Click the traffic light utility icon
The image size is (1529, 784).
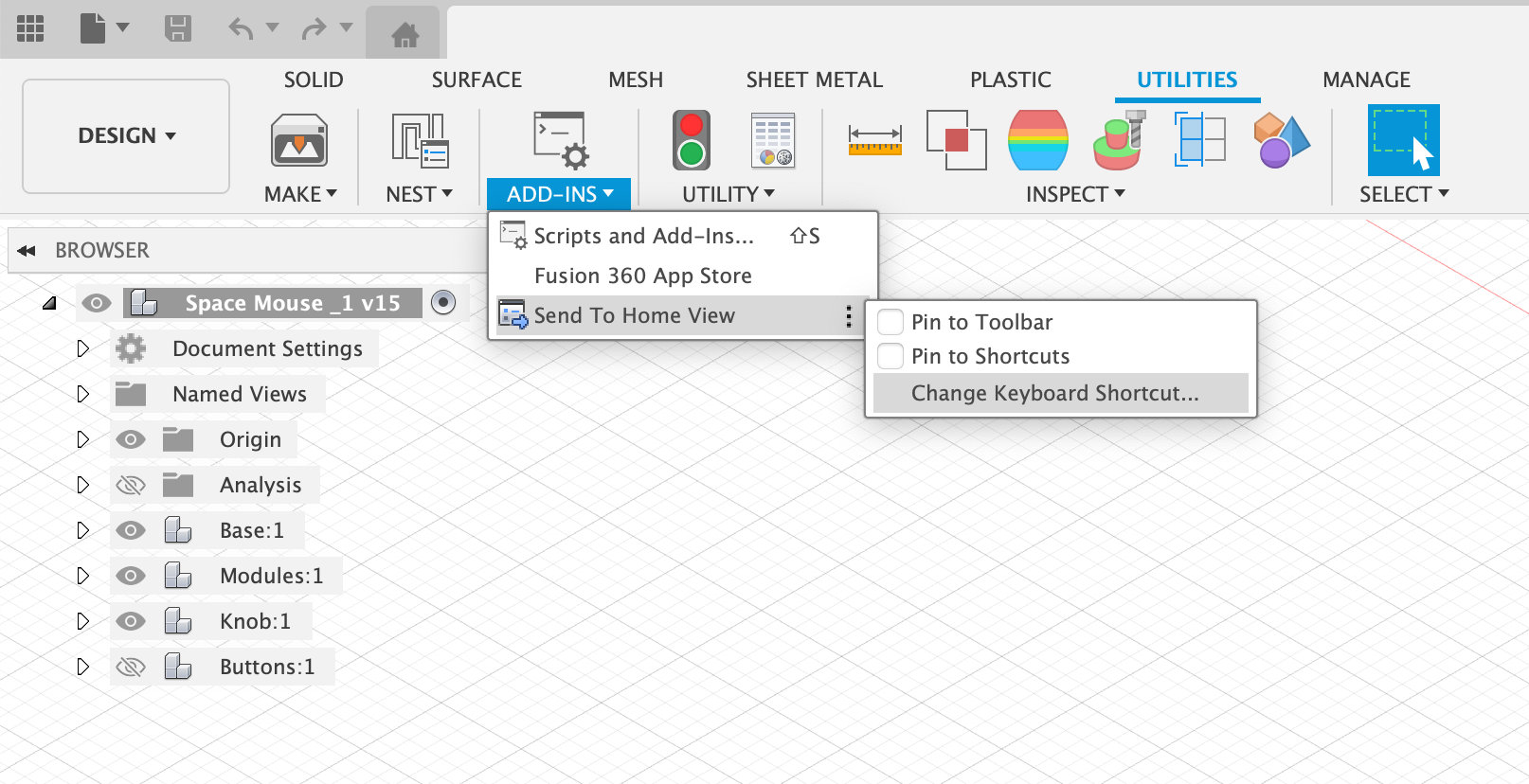(692, 140)
